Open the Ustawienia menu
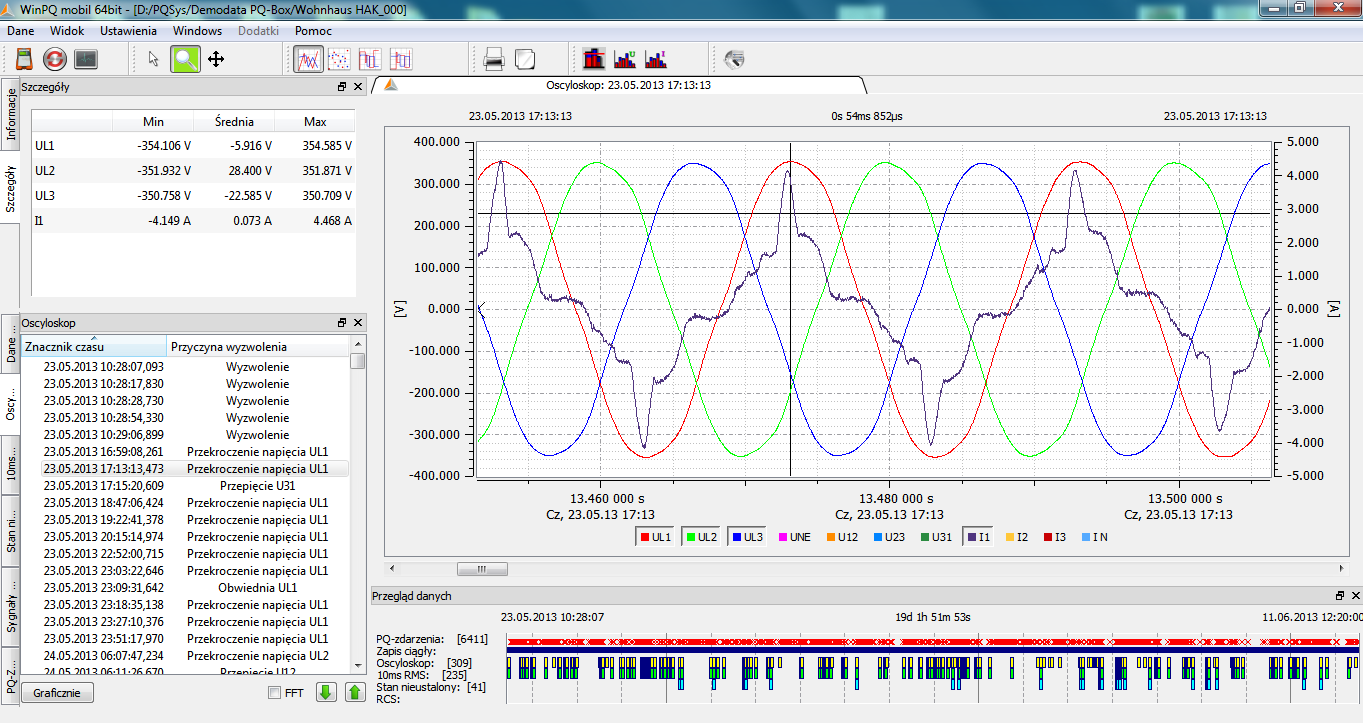The image size is (1363, 723). [x=128, y=31]
